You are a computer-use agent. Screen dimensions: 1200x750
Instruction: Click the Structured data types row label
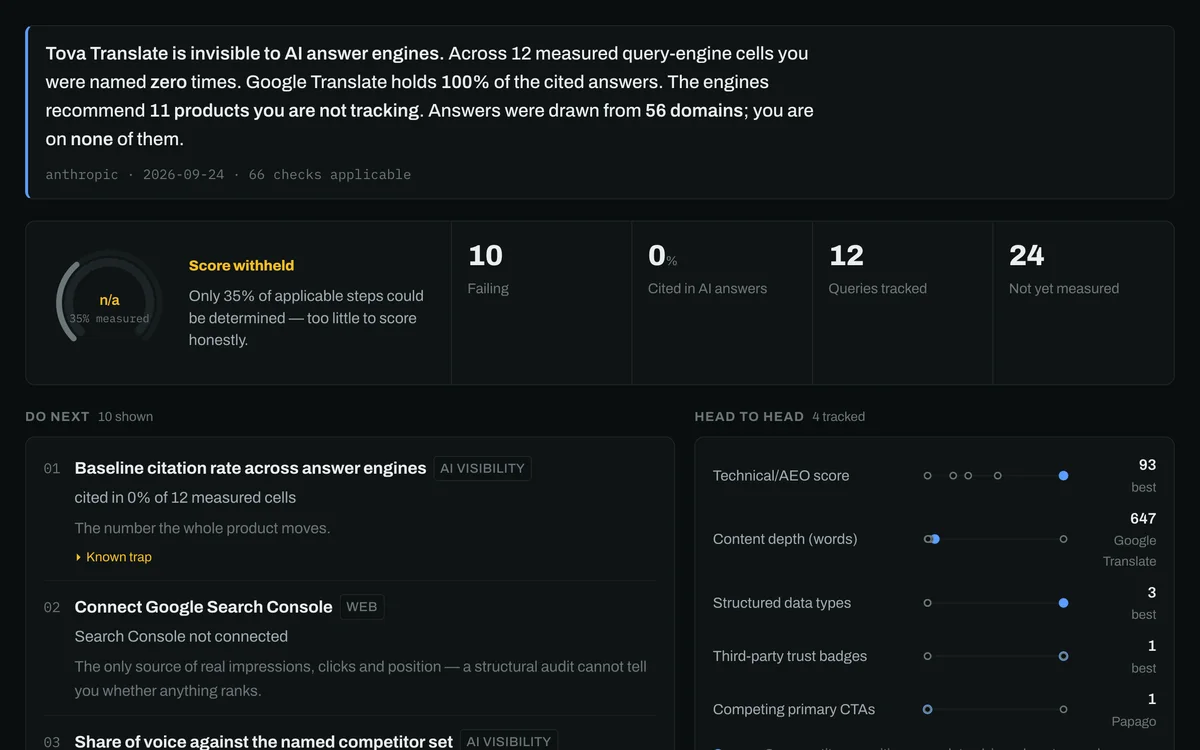click(782, 603)
